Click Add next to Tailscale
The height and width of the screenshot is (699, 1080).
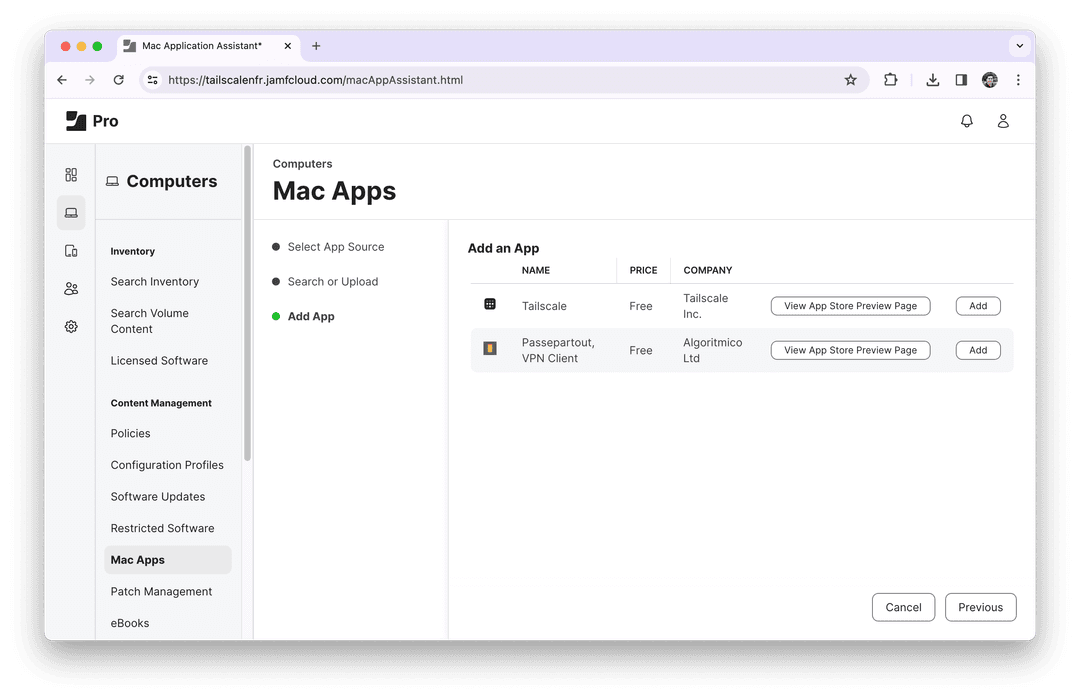click(977, 305)
